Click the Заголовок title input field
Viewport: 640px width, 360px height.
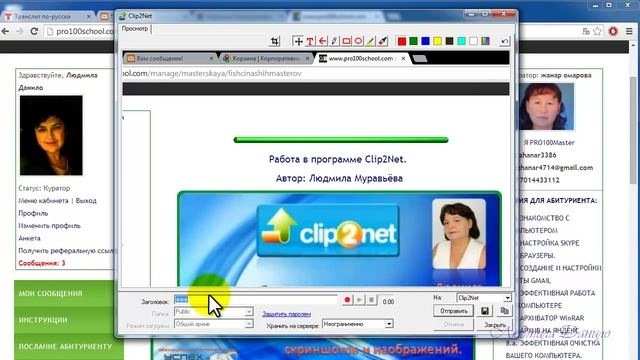(x=256, y=300)
